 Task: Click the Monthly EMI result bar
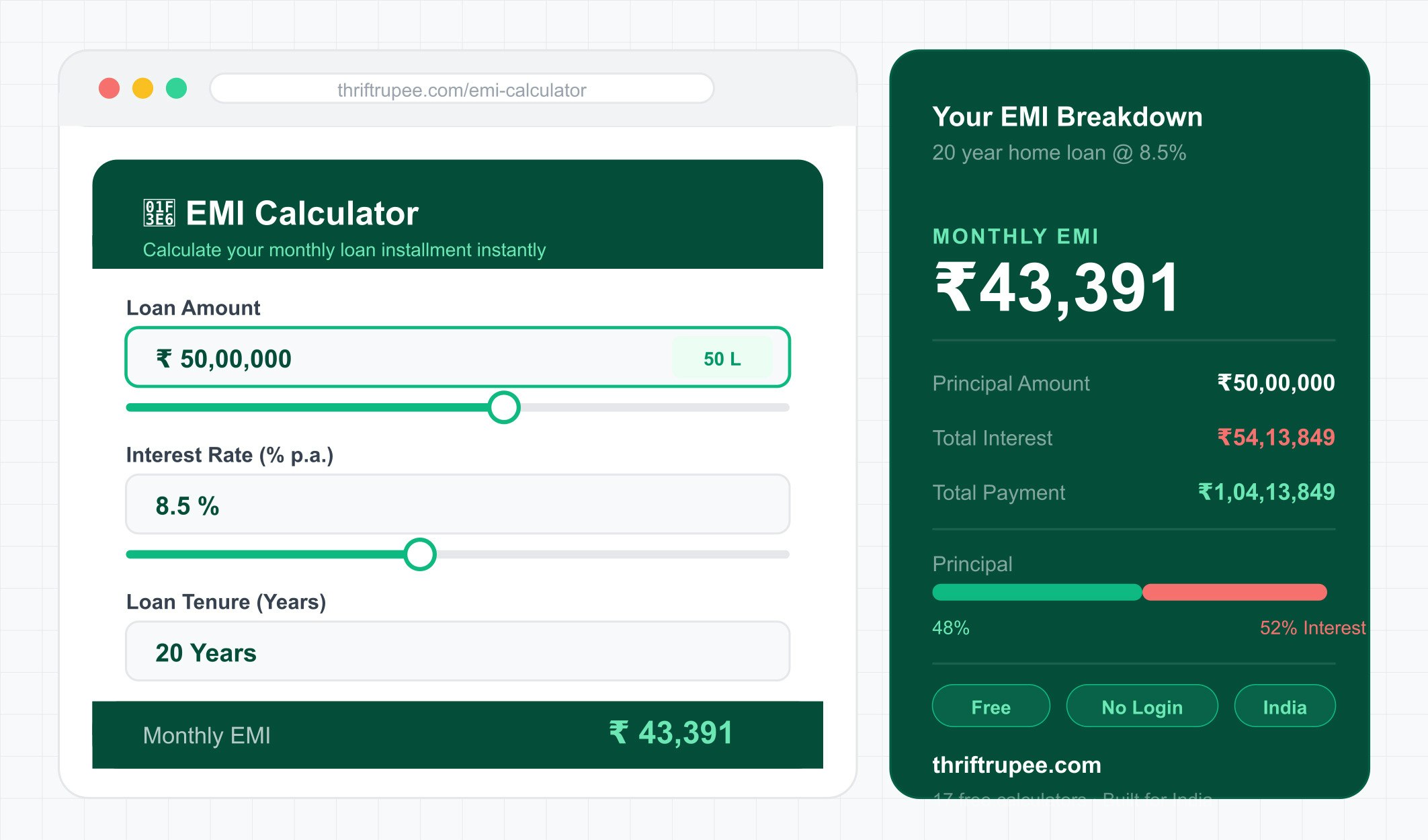457,734
